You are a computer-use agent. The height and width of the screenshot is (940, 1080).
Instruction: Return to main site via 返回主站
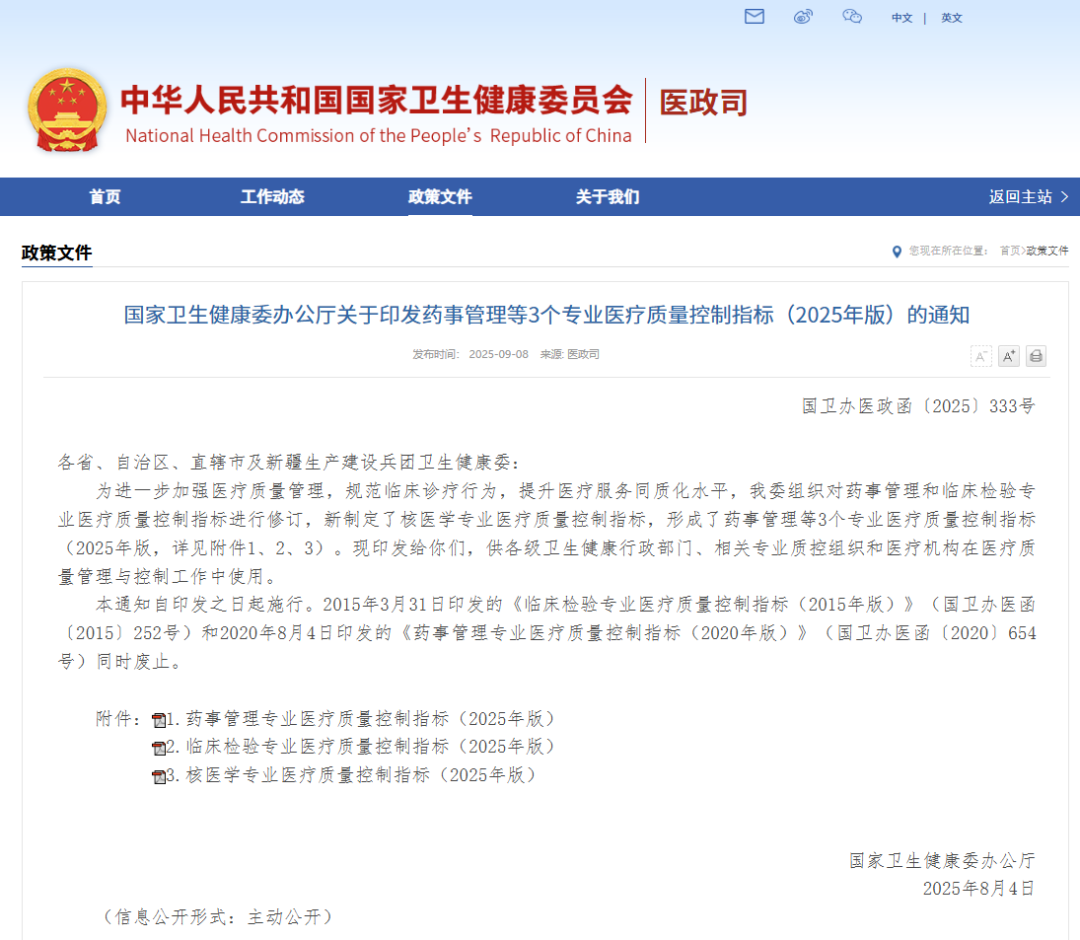pos(1020,197)
